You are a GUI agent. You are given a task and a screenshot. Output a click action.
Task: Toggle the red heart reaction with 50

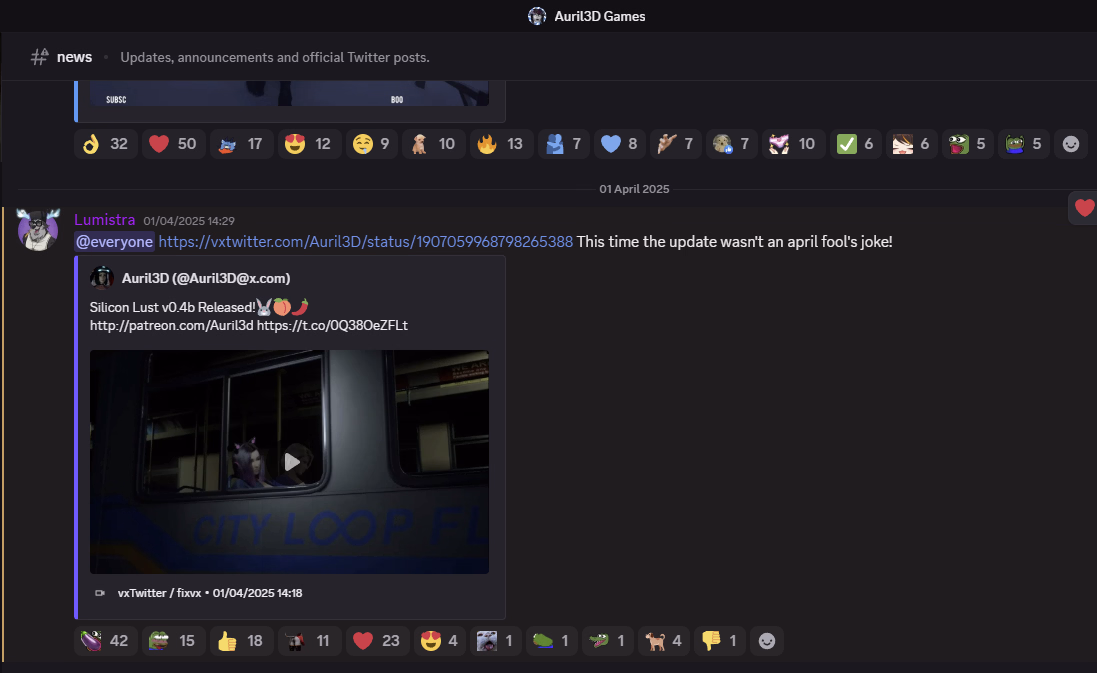173,144
